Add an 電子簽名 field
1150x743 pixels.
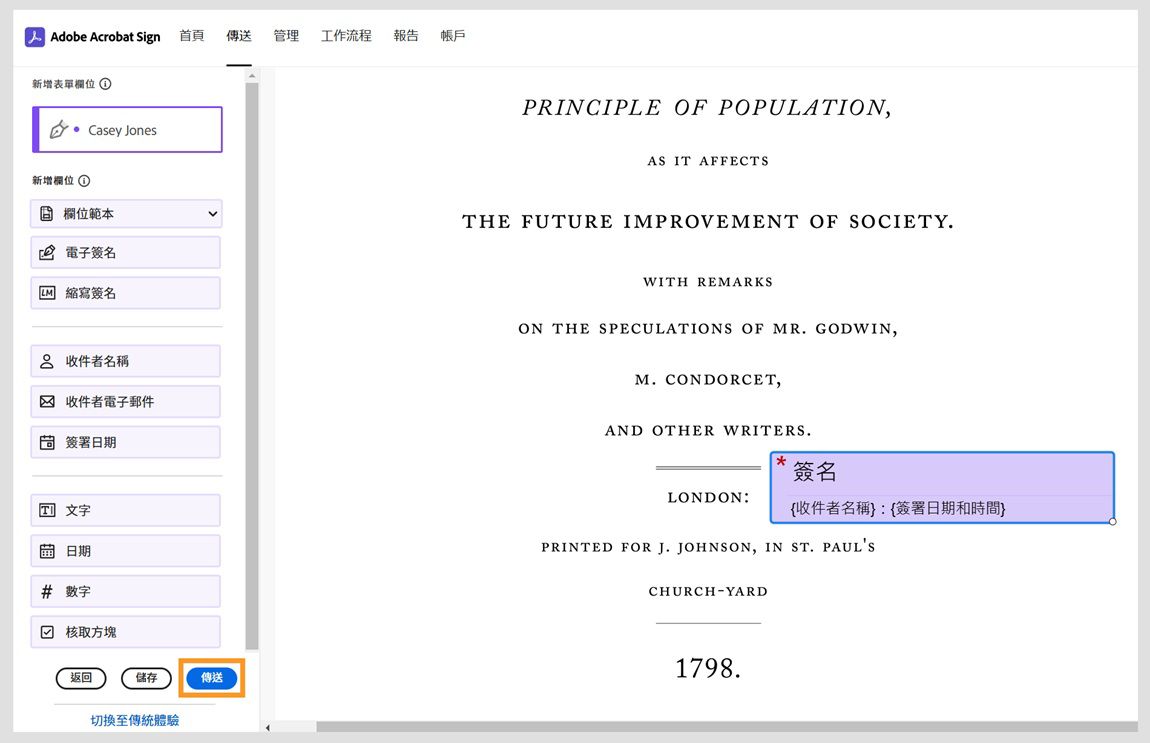125,253
